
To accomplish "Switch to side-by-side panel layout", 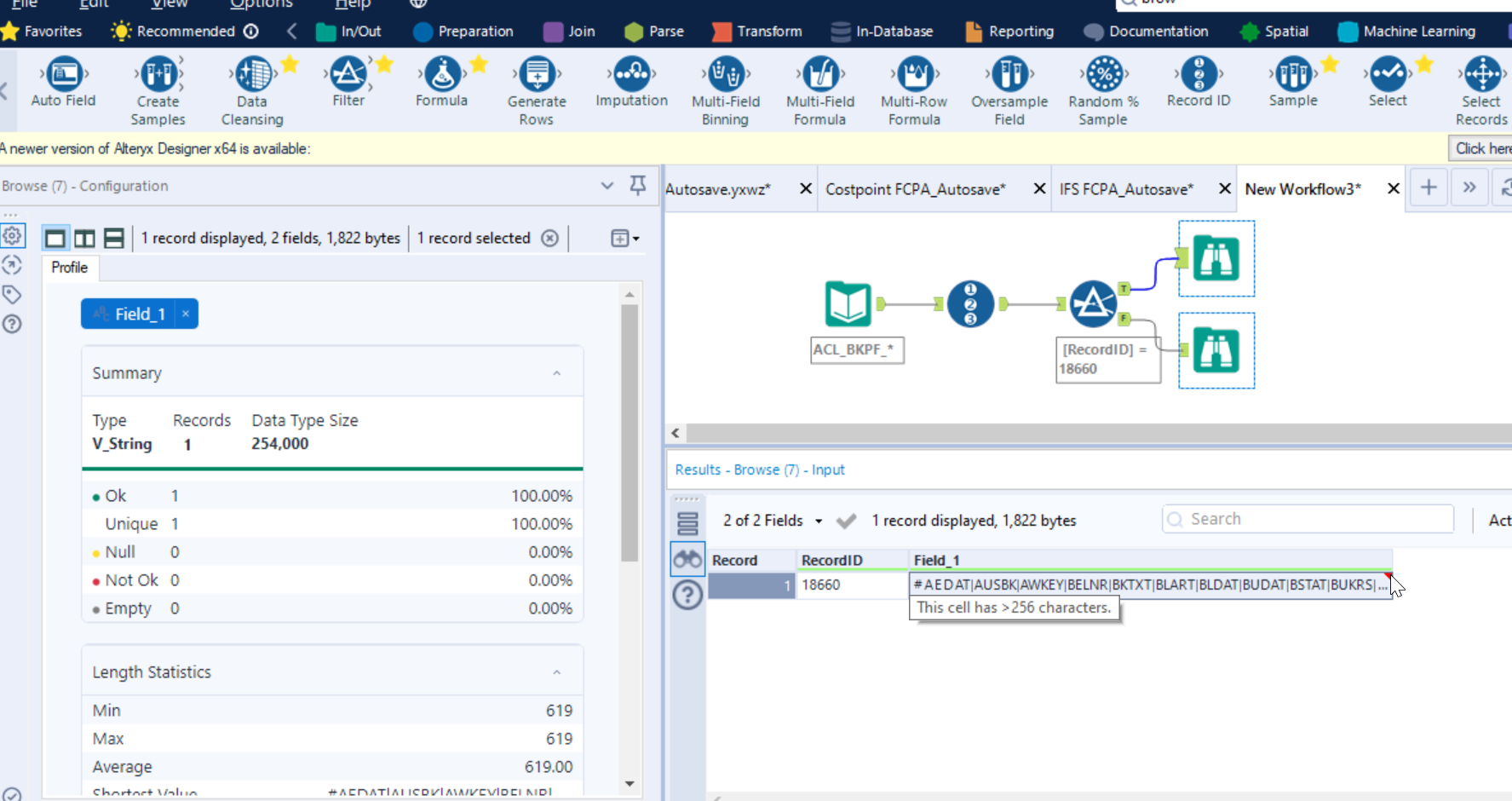I will click(x=84, y=239).
